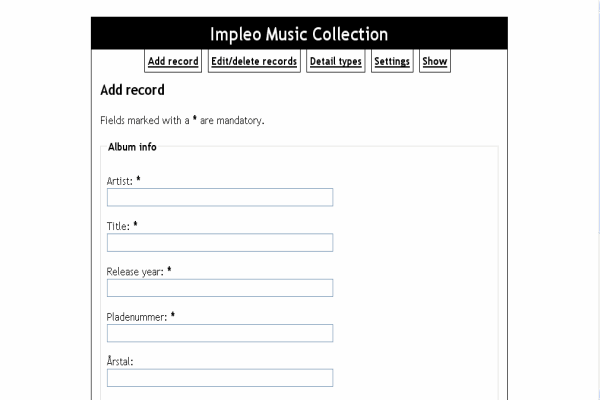Click into the Title input box
The height and width of the screenshot is (400, 600).
tap(220, 243)
